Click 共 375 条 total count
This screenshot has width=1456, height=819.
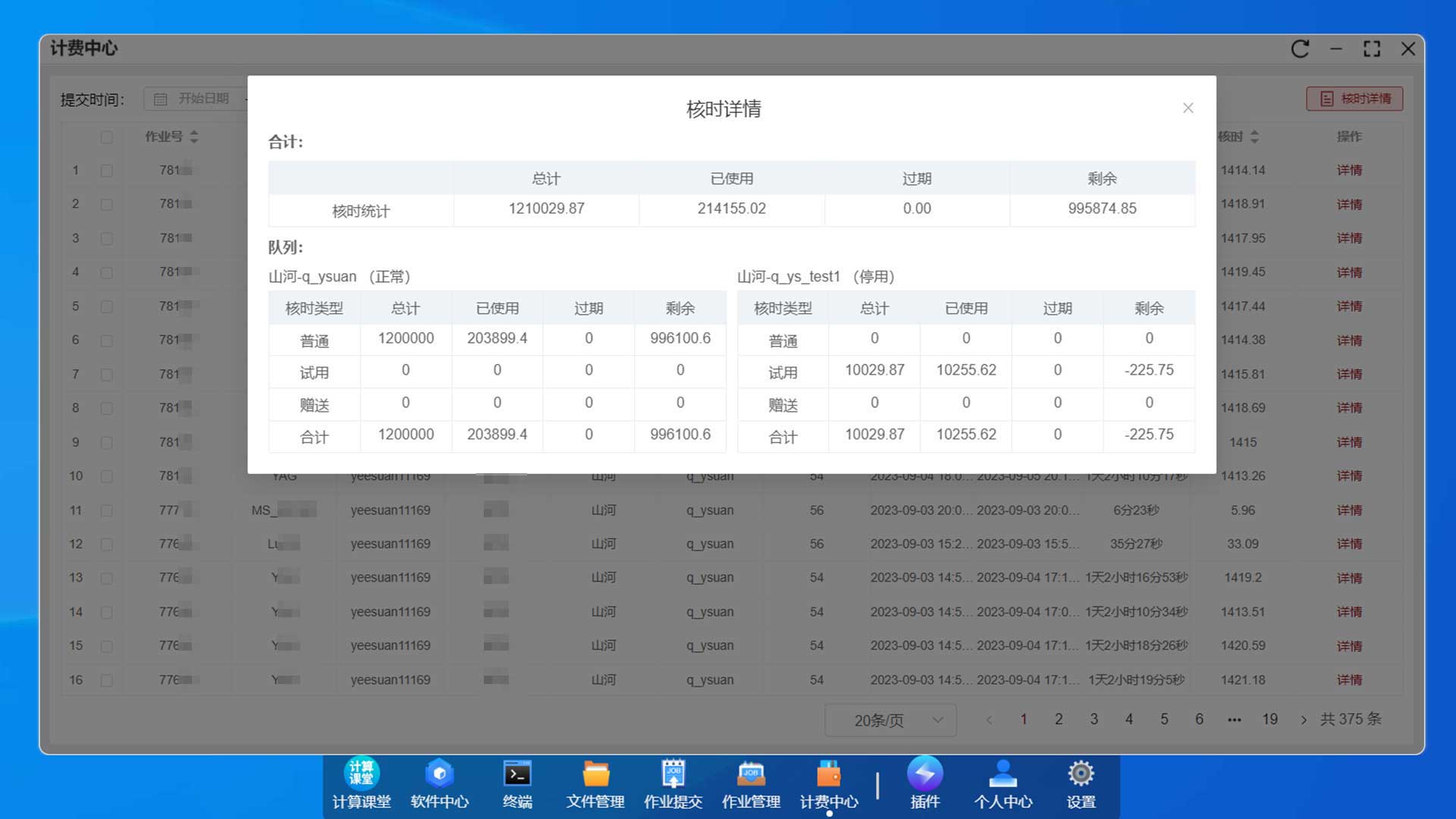(x=1351, y=720)
